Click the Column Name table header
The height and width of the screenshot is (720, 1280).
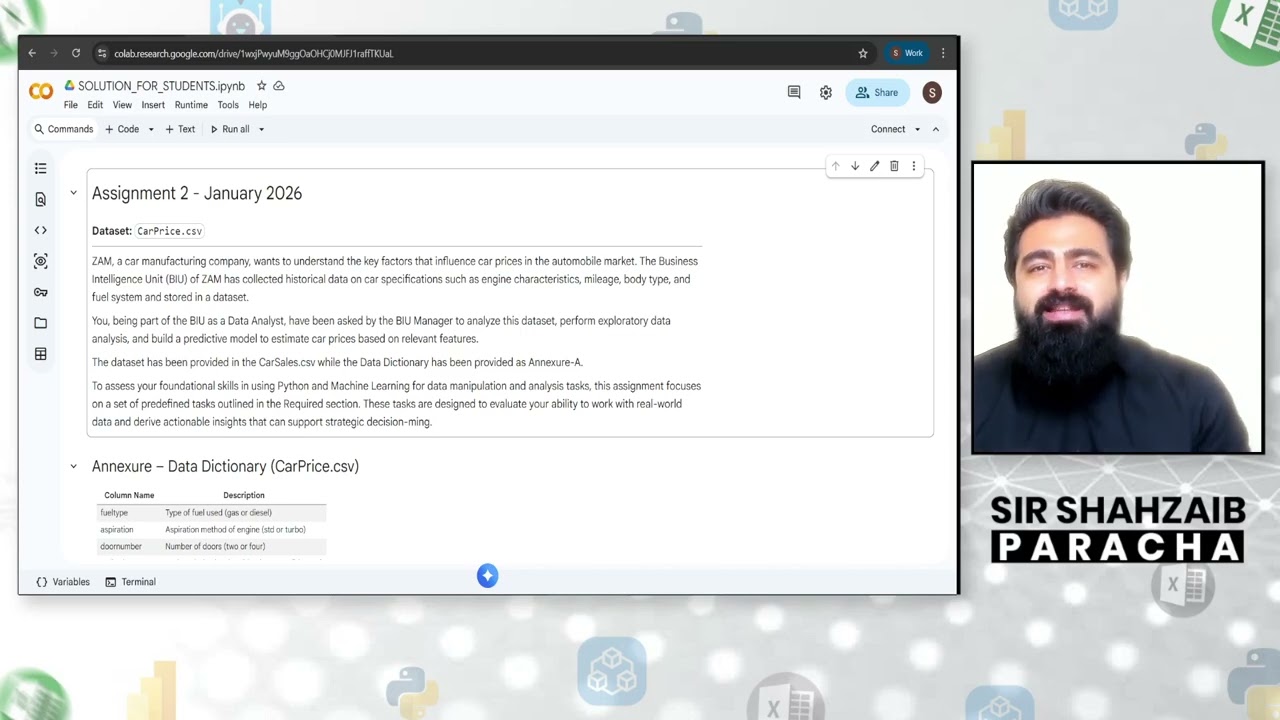pos(129,495)
